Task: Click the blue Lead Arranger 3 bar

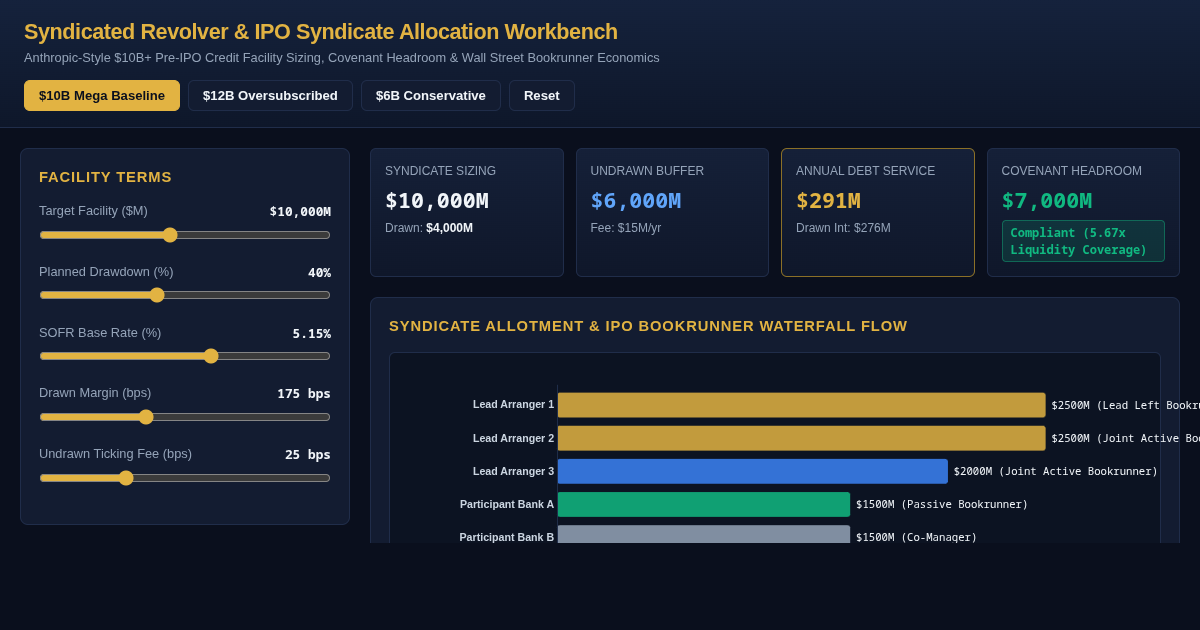Action: coord(753,471)
